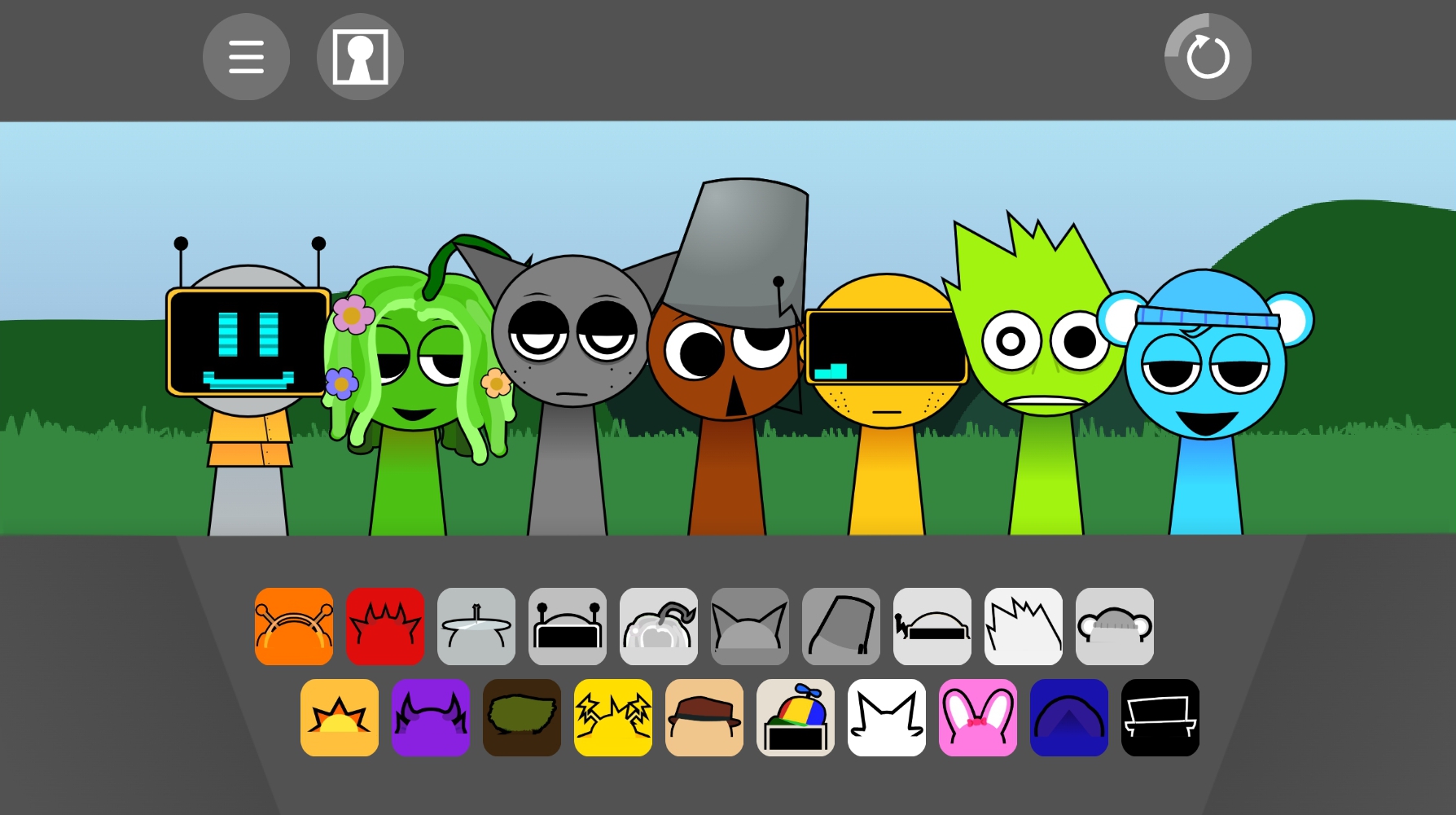1456x815 pixels.
Task: Choose the brown bushy hair icon
Action: click(x=522, y=717)
